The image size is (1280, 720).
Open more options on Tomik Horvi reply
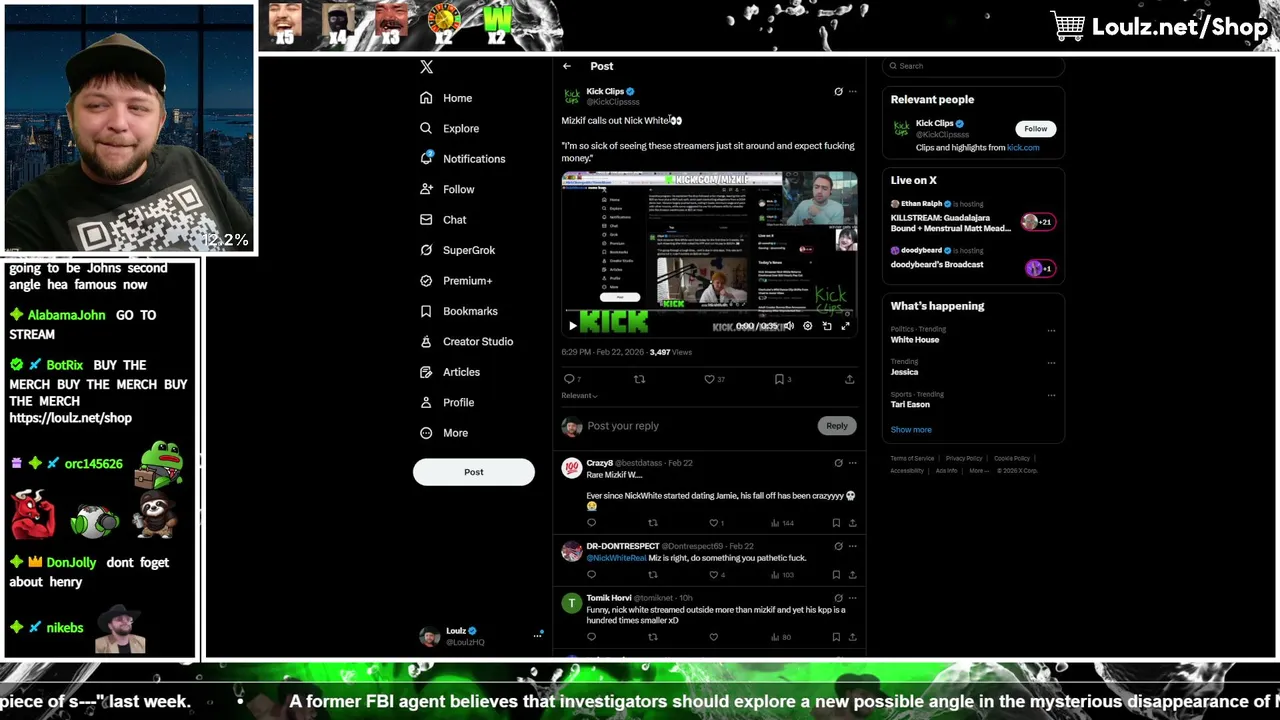(852, 598)
